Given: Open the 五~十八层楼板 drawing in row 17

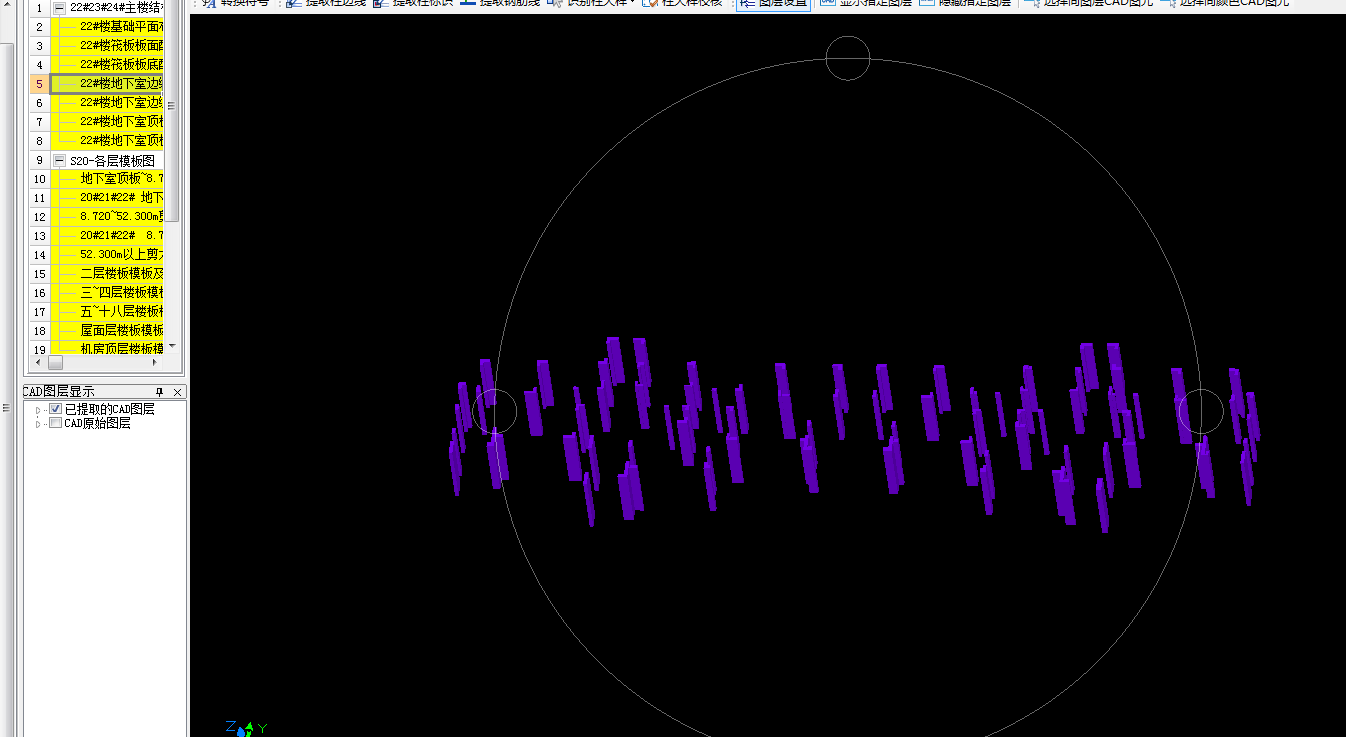Looking at the screenshot, I should click(107, 311).
